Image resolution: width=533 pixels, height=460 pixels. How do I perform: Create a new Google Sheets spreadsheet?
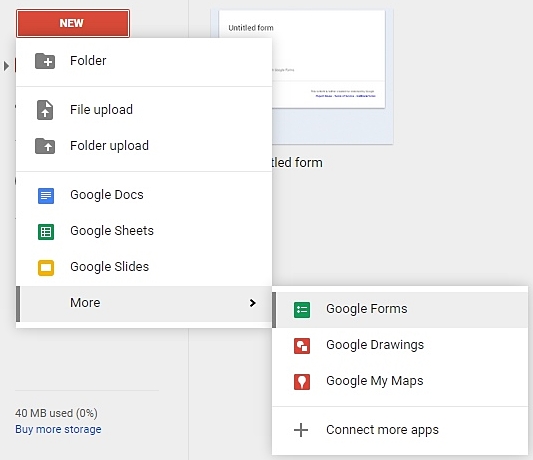click(x=144, y=231)
